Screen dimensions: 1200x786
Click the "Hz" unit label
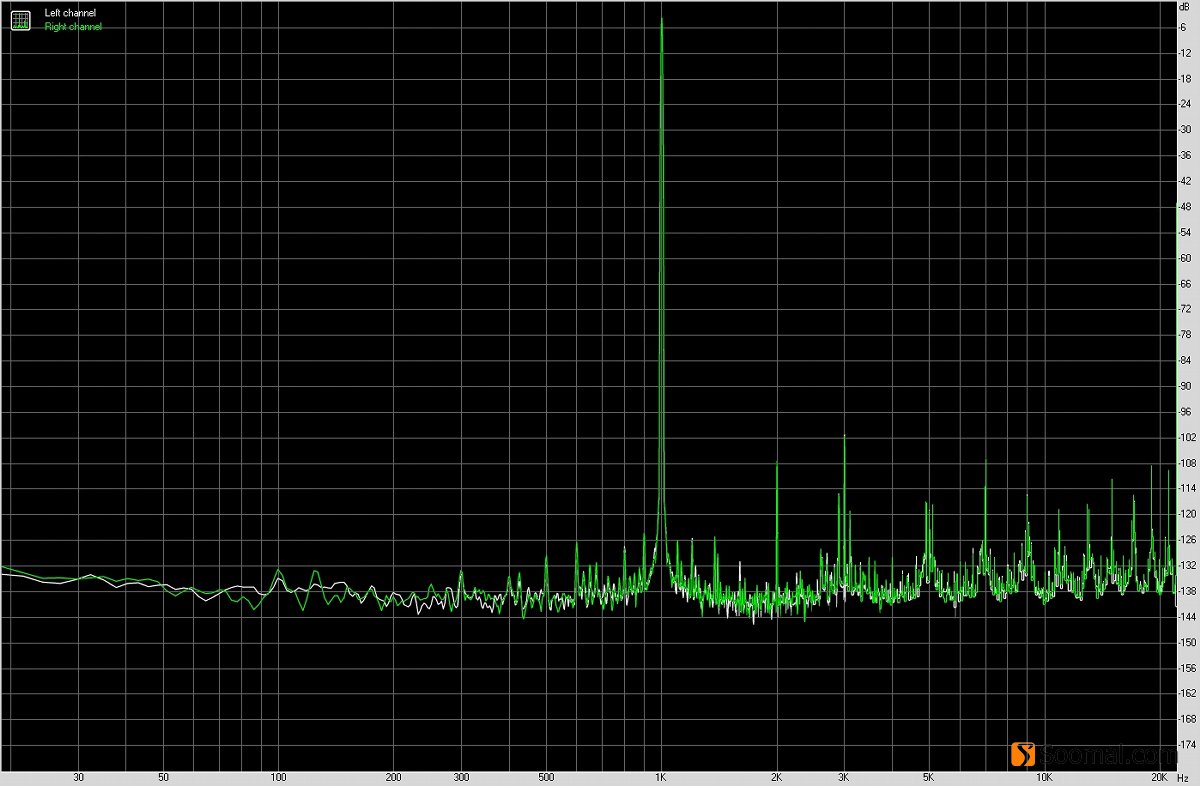point(1182,777)
